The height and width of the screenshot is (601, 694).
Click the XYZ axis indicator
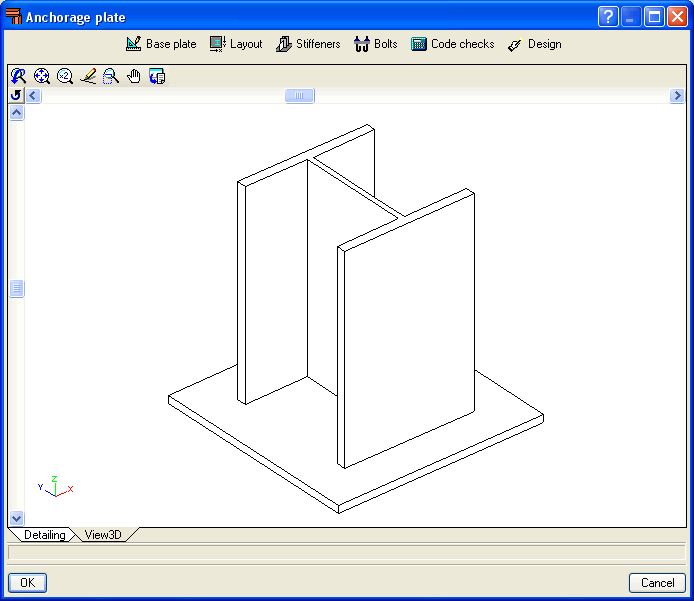coord(55,486)
